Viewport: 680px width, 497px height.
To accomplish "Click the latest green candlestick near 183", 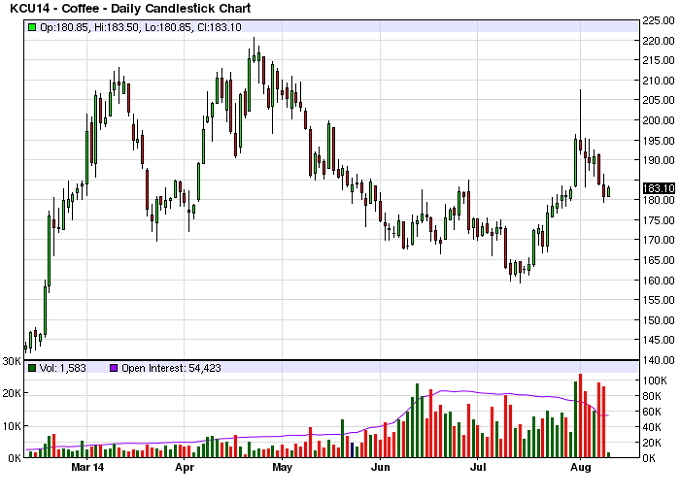I will tap(609, 192).
